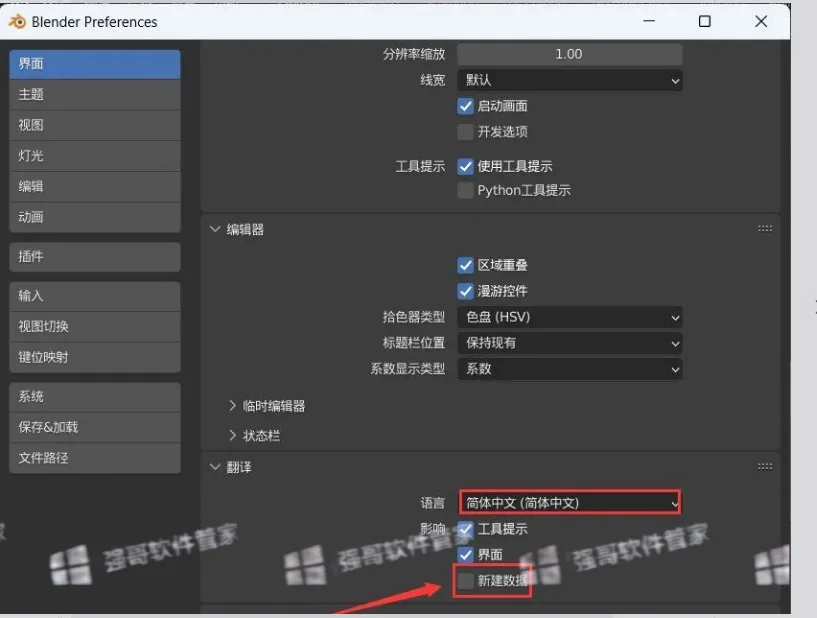Minimize the Blender Preferences window
Image resolution: width=817 pixels, height=618 pixels.
click(x=649, y=21)
